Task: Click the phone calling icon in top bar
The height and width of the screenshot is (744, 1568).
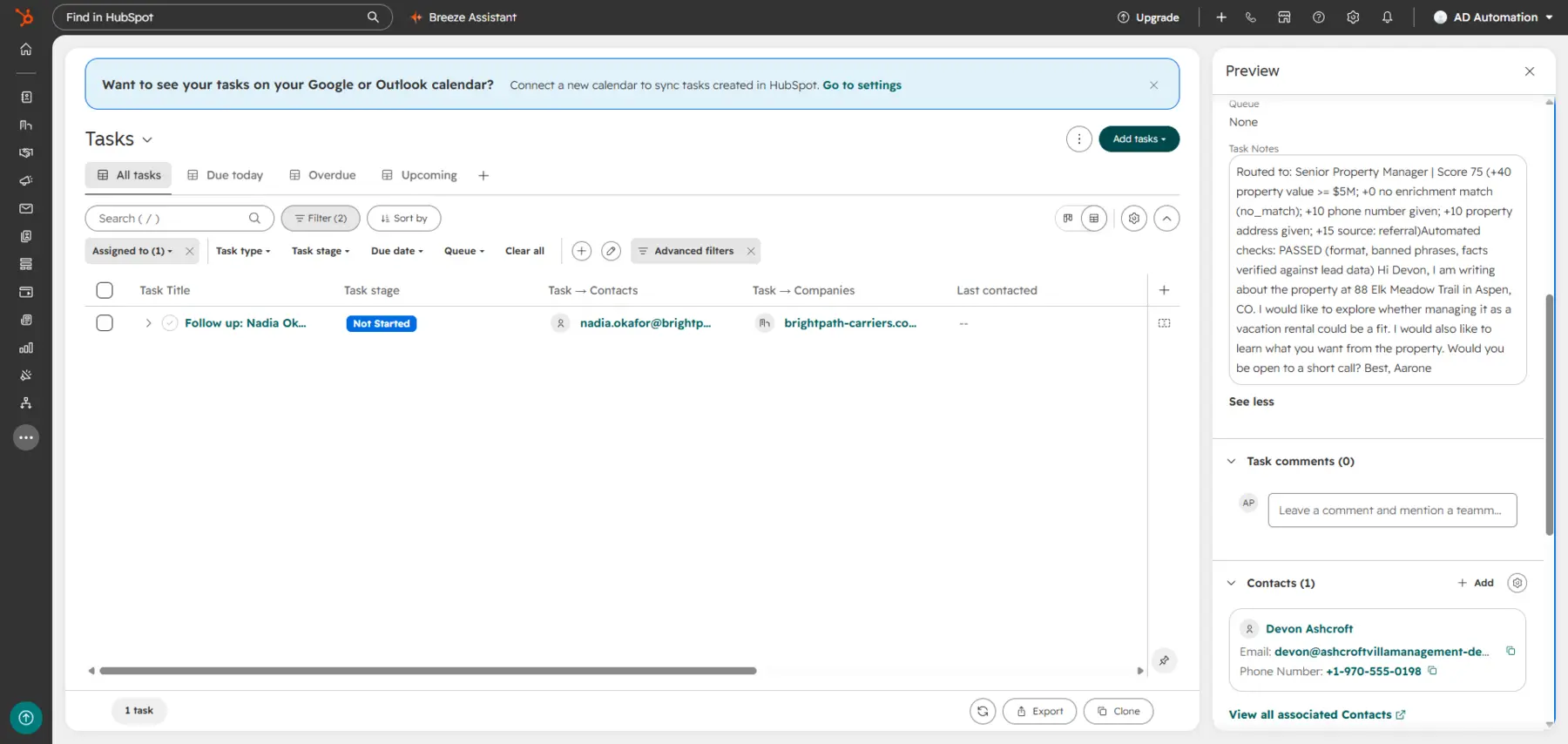Action: click(1250, 17)
